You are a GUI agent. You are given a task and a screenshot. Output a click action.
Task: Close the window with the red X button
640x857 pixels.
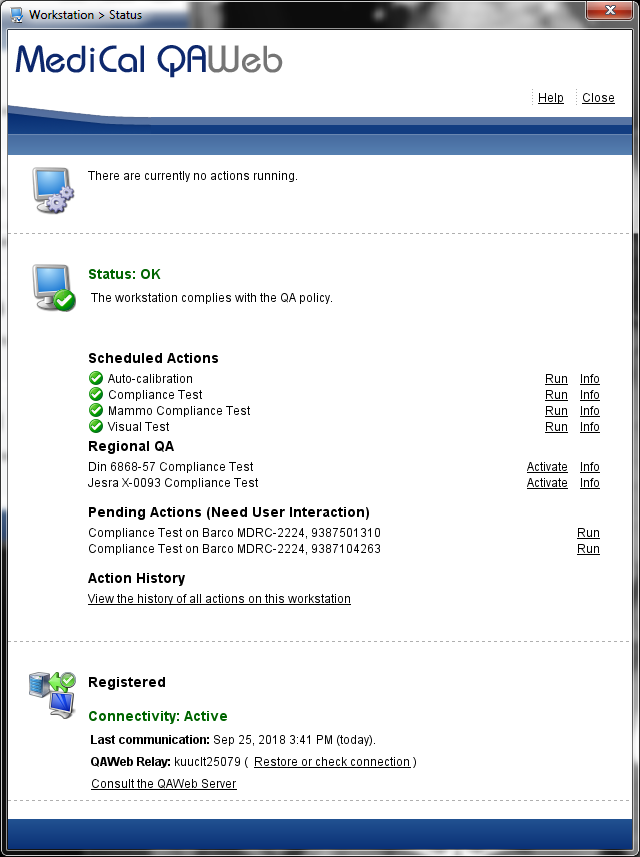click(610, 10)
